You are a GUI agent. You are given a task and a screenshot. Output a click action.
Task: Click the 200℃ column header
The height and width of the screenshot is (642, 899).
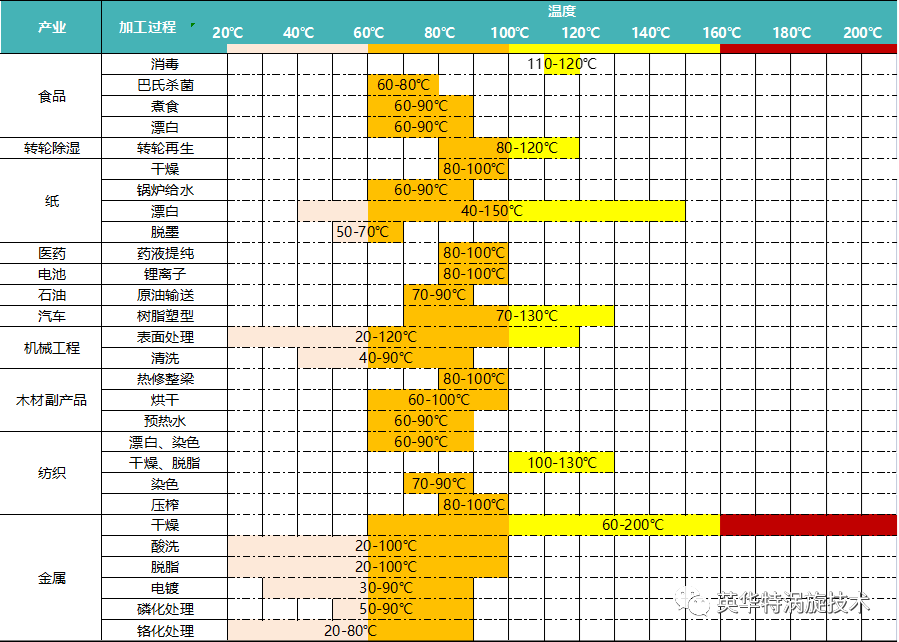tap(862, 33)
